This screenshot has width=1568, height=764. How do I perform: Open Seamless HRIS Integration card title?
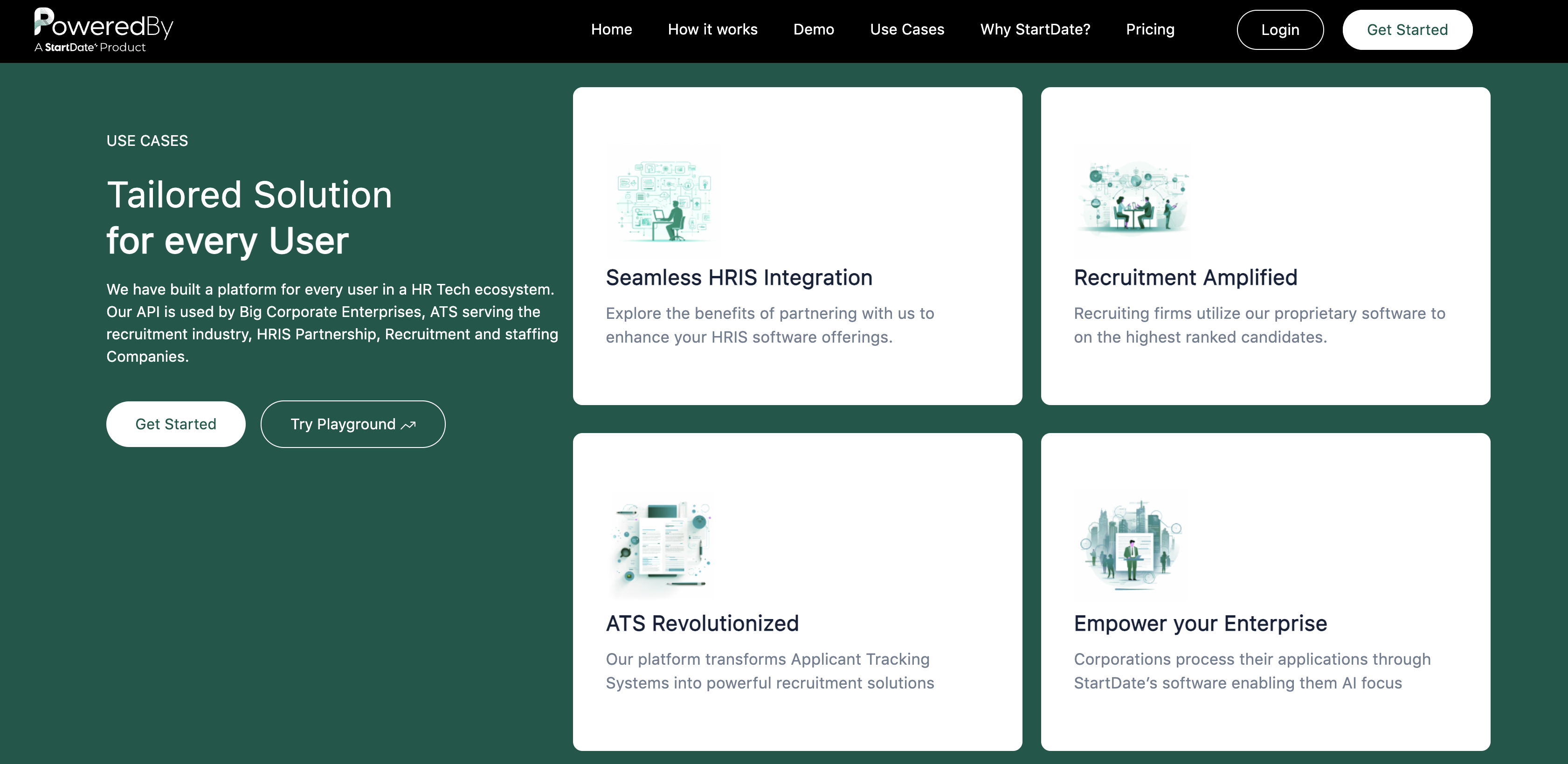(739, 278)
